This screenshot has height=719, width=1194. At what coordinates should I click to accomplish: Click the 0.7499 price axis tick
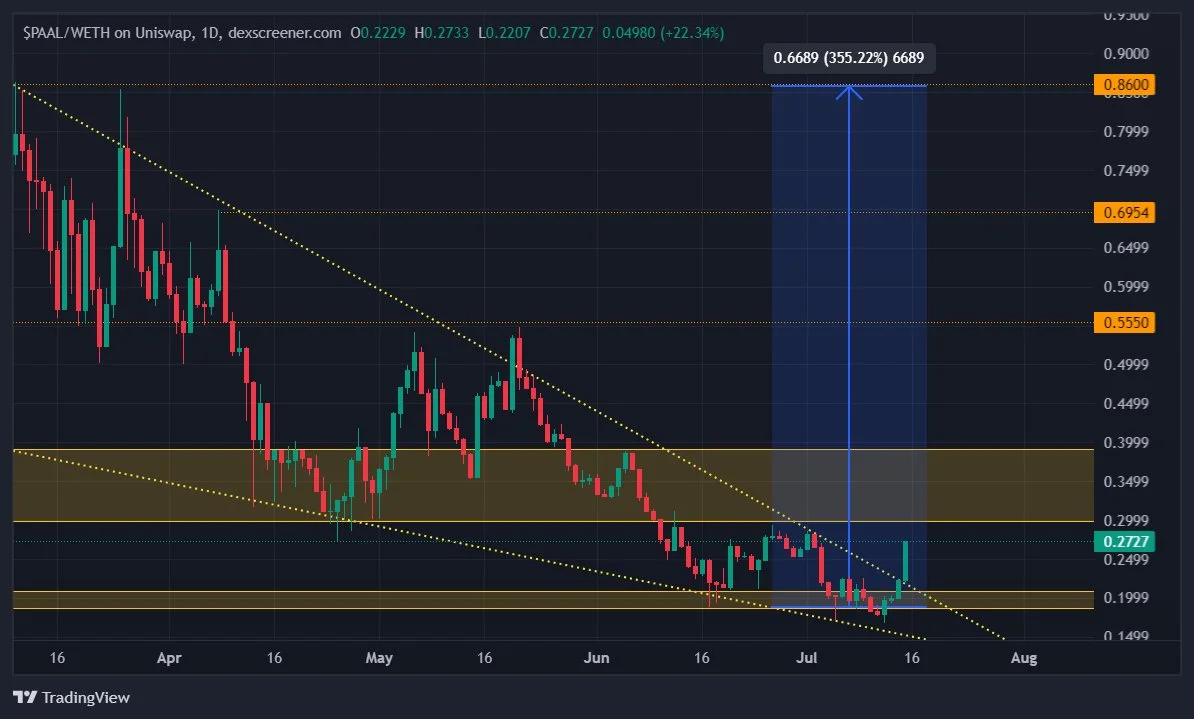1126,171
